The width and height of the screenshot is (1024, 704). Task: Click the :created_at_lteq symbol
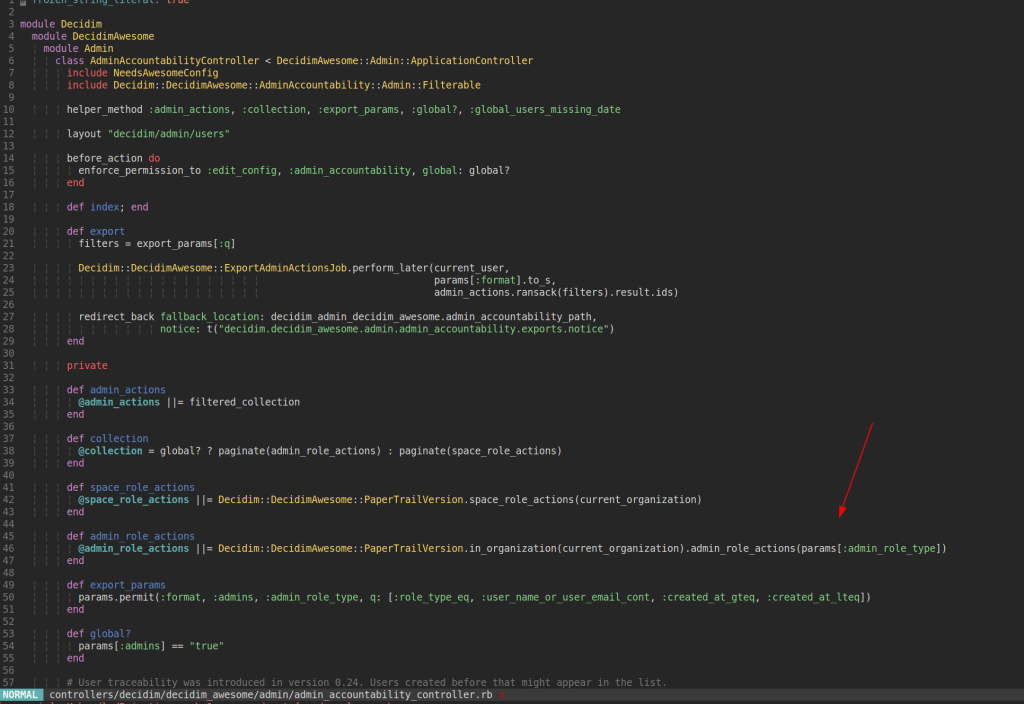(x=813, y=598)
